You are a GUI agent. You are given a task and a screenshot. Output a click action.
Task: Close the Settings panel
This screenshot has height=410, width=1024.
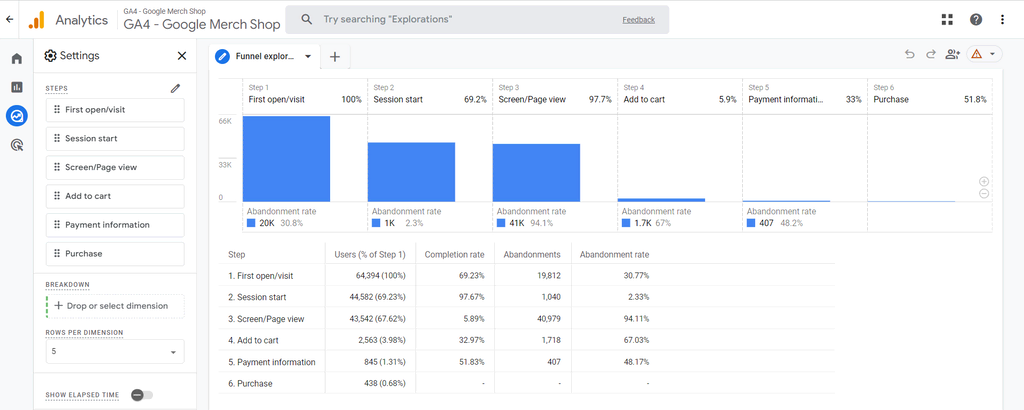181,56
